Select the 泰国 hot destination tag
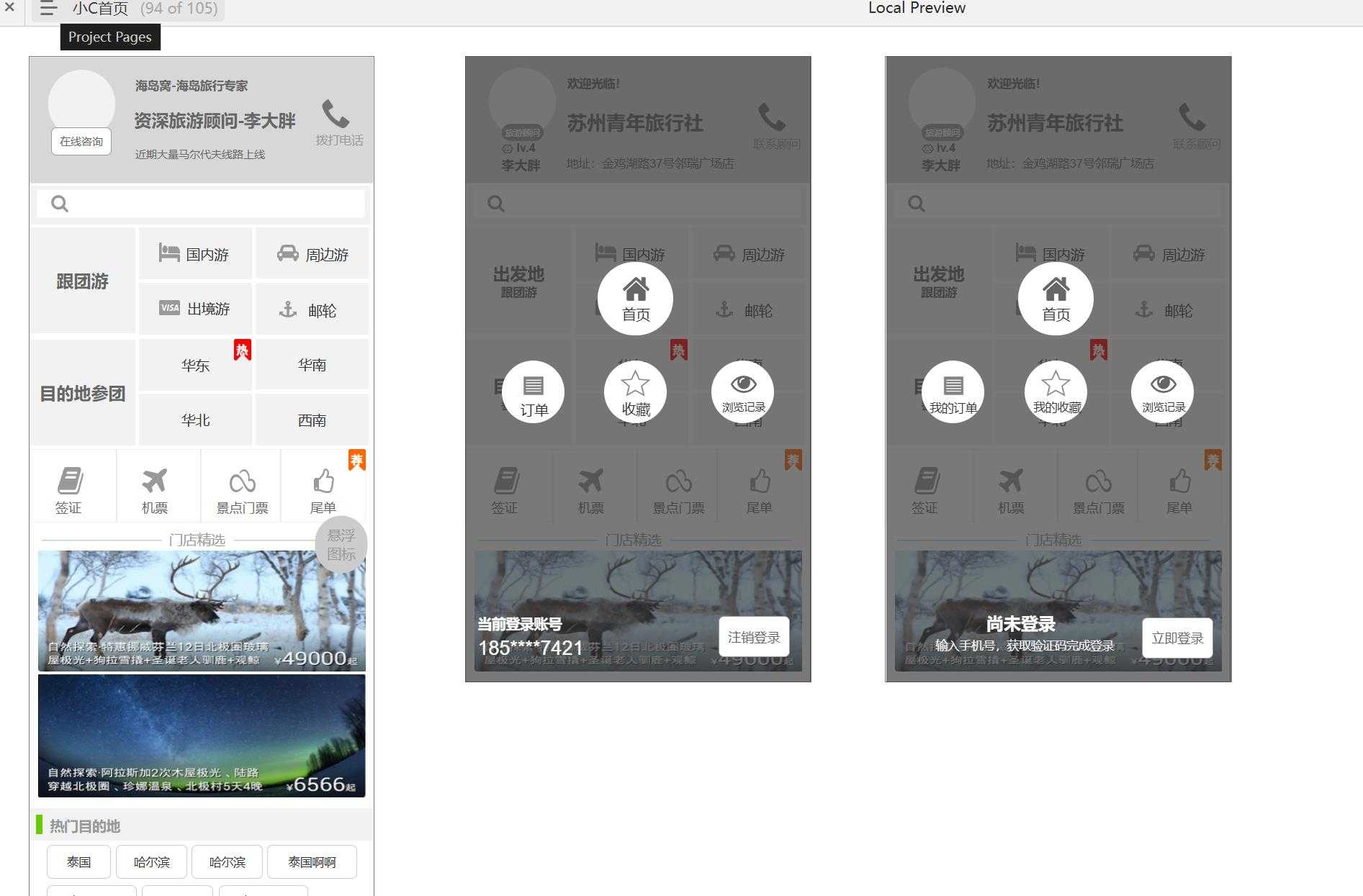This screenshot has width=1363, height=896. point(79,861)
